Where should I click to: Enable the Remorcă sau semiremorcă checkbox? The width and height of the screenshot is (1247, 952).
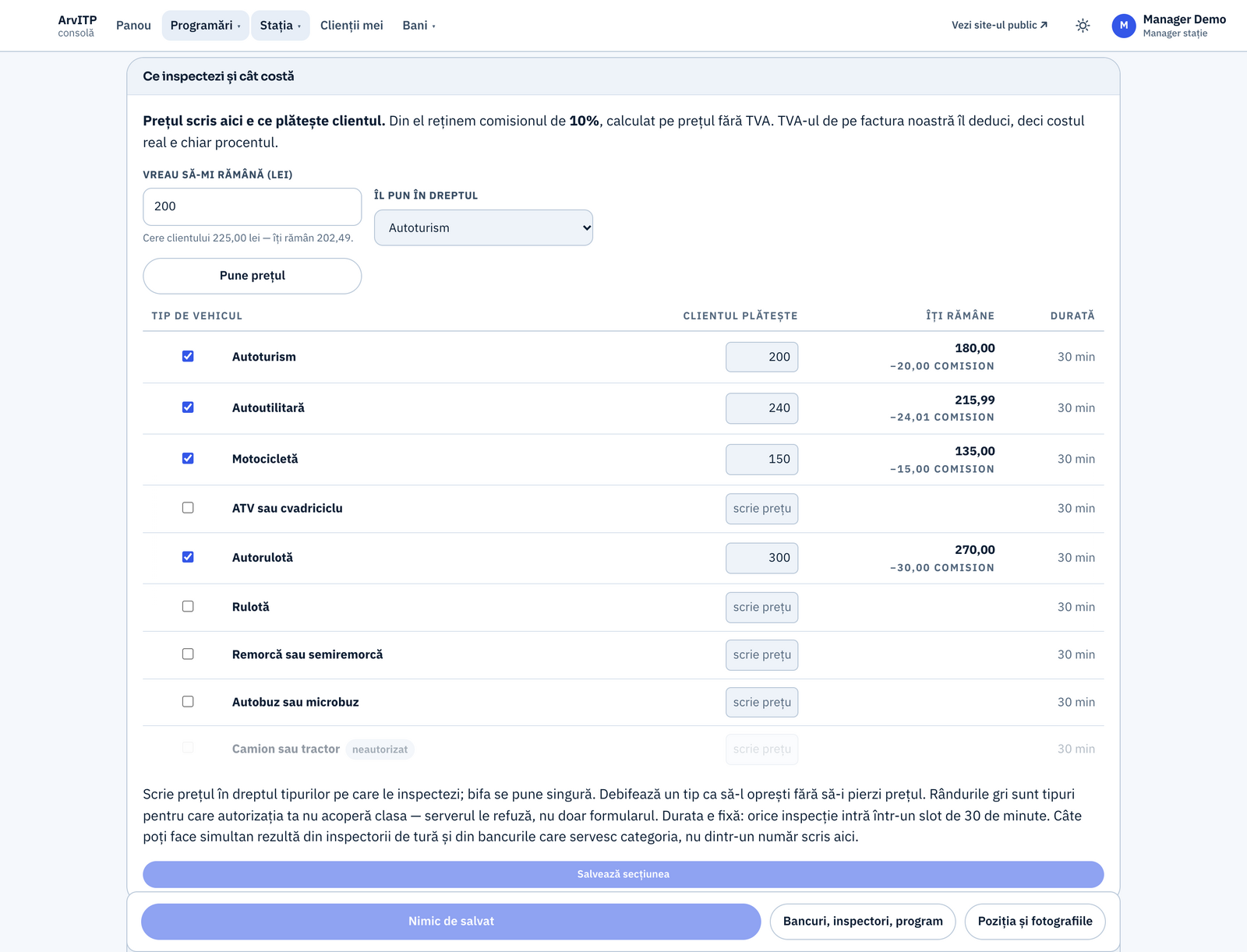[x=188, y=654]
